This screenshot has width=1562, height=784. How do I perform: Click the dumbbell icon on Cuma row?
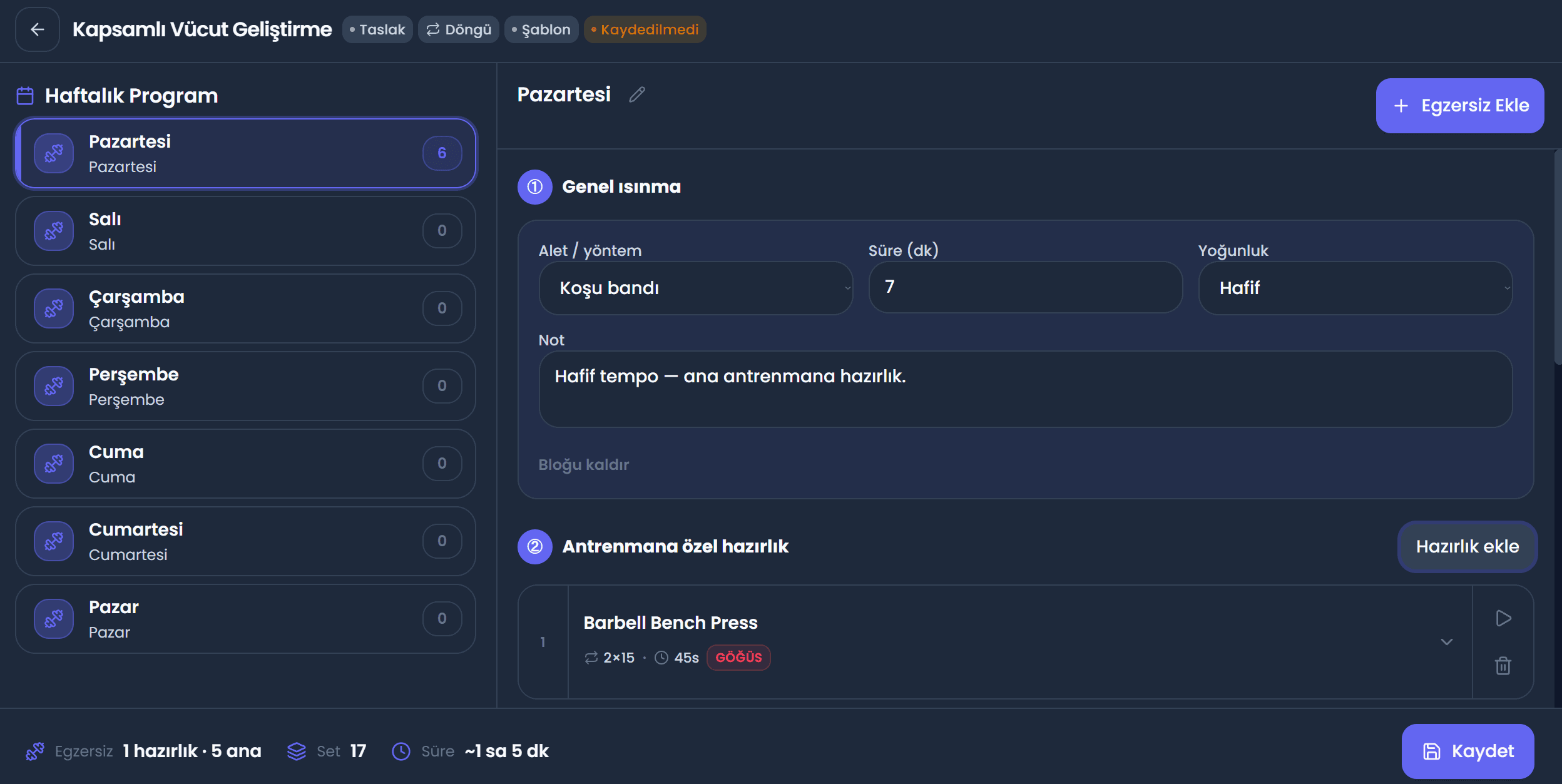tap(54, 464)
